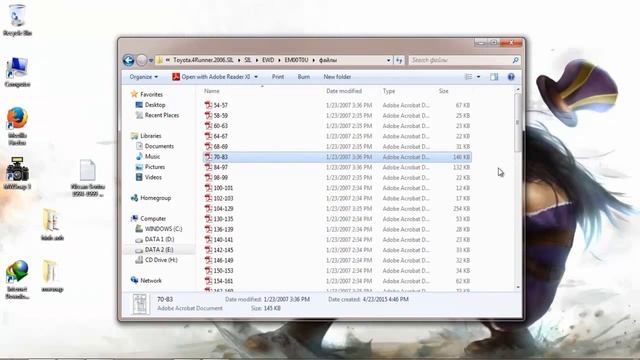This screenshot has height=360, width=640.
Task: Select Network in the navigation pane
Action: pos(146,280)
